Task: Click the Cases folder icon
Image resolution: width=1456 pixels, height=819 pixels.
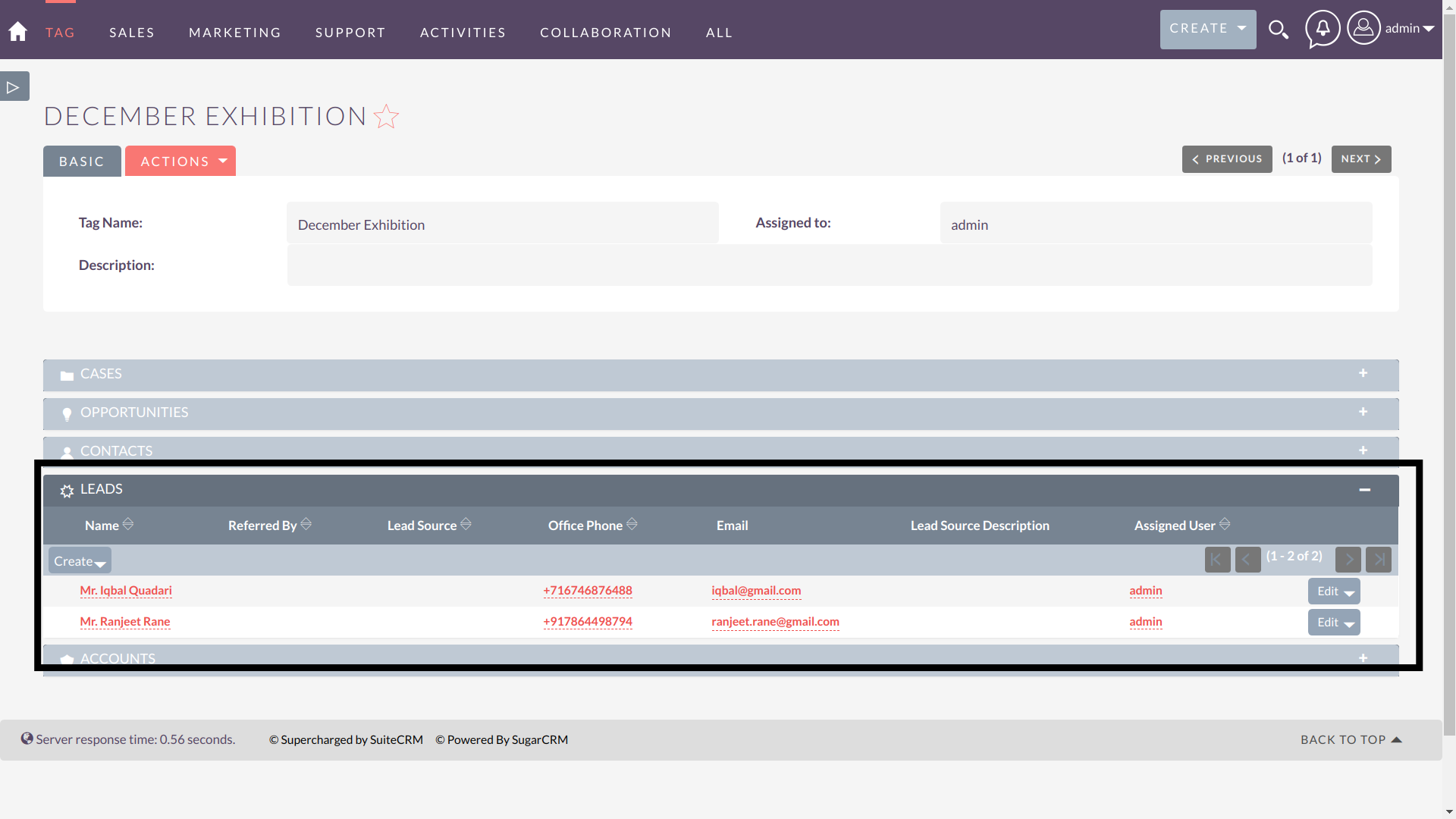Action: [67, 375]
